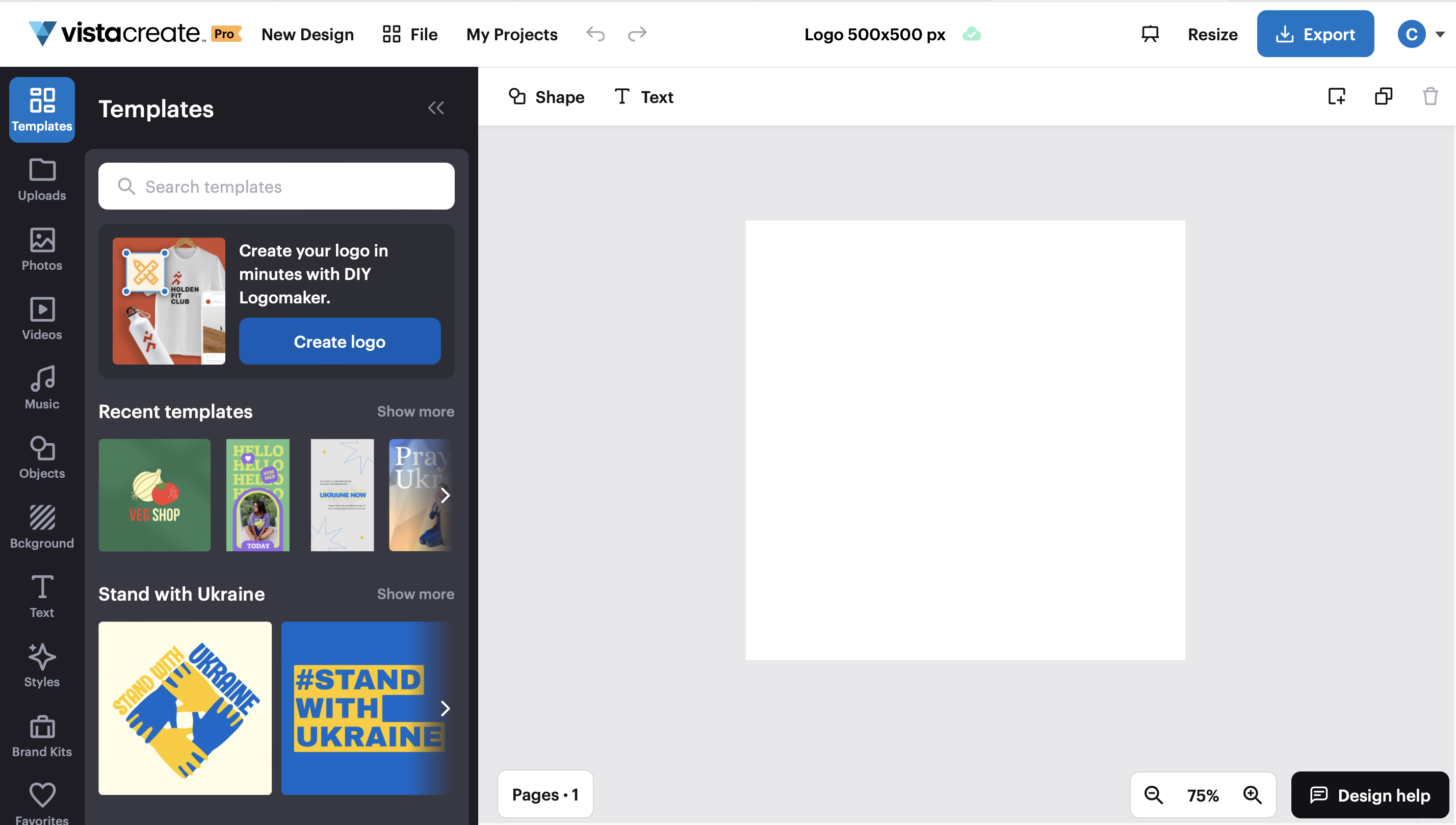Click the Export button
1456x825 pixels.
[x=1315, y=34]
